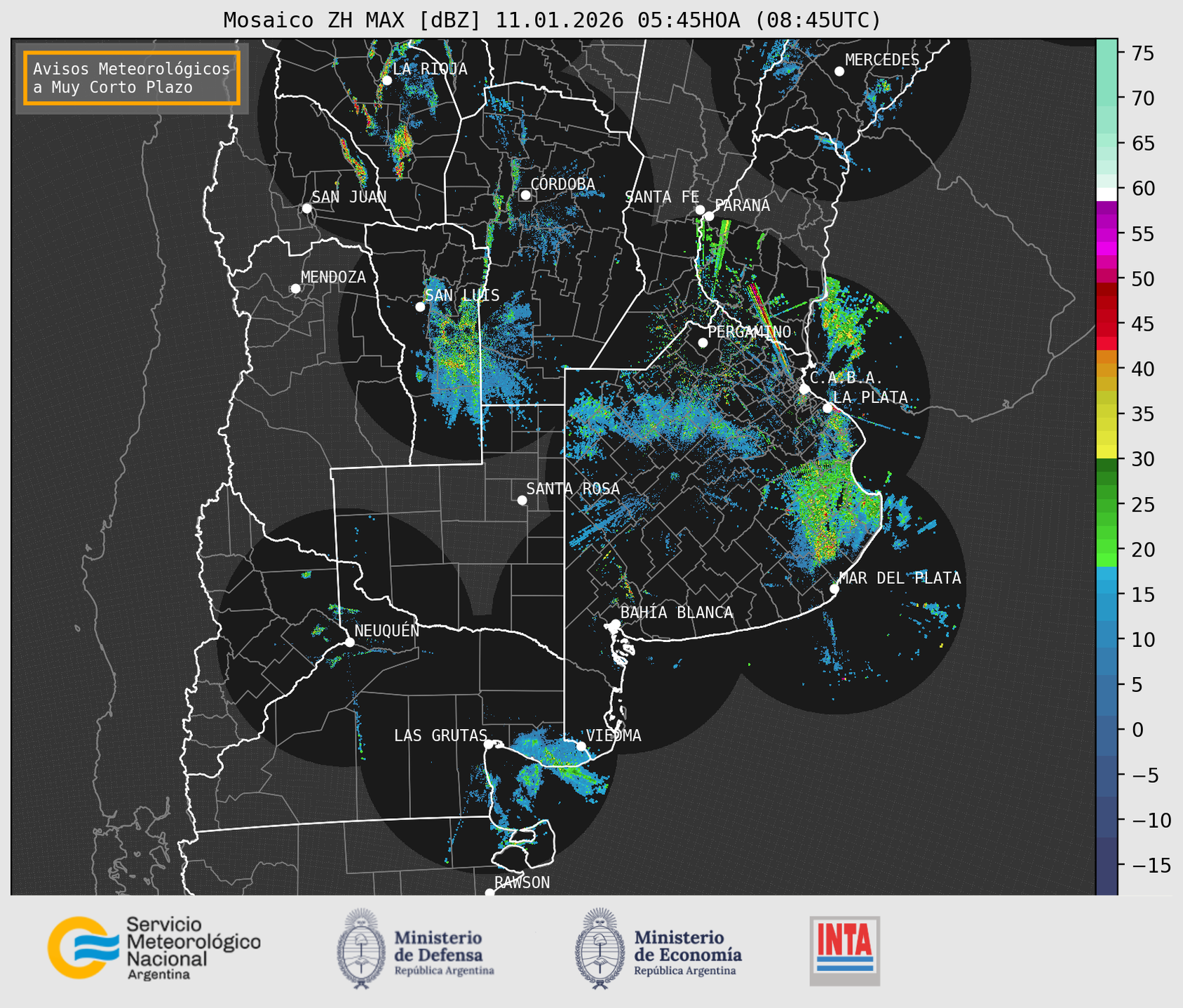Image resolution: width=1183 pixels, height=1008 pixels.
Task: Click the C.A.B.A. city marker dot
Action: tap(804, 389)
